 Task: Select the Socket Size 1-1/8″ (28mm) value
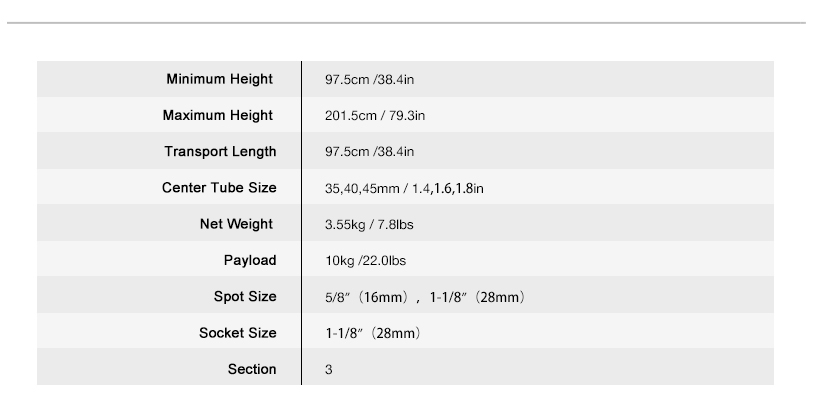[374, 333]
